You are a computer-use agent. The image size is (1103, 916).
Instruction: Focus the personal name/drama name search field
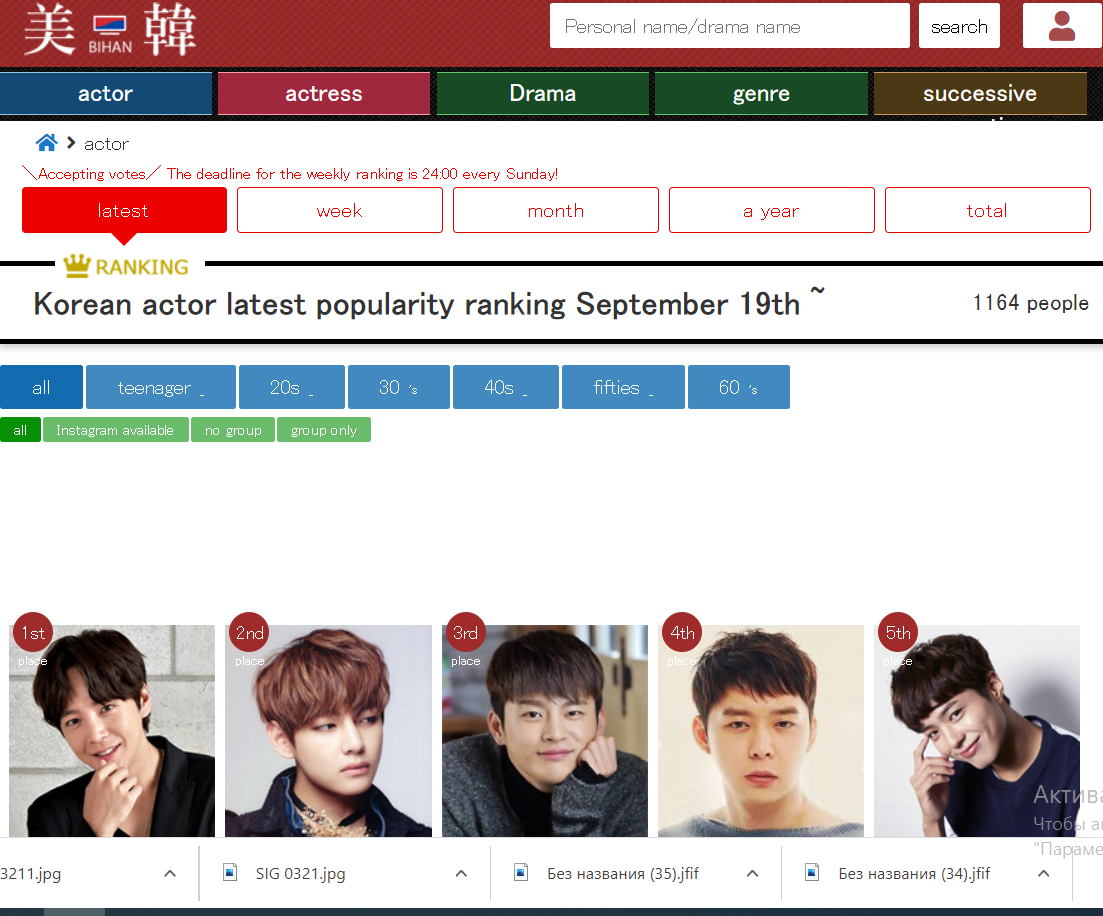[x=729, y=26]
